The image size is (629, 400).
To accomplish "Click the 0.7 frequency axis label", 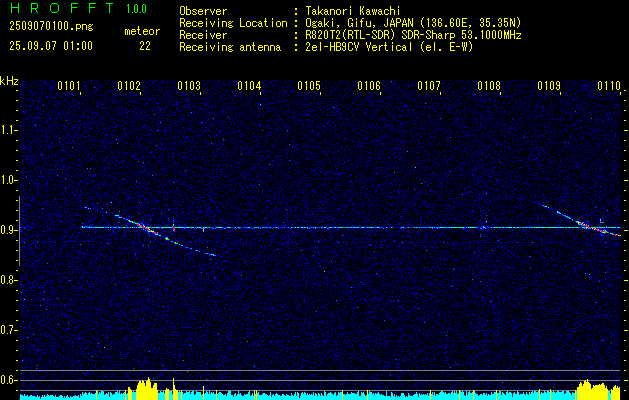I will tap(8, 330).
